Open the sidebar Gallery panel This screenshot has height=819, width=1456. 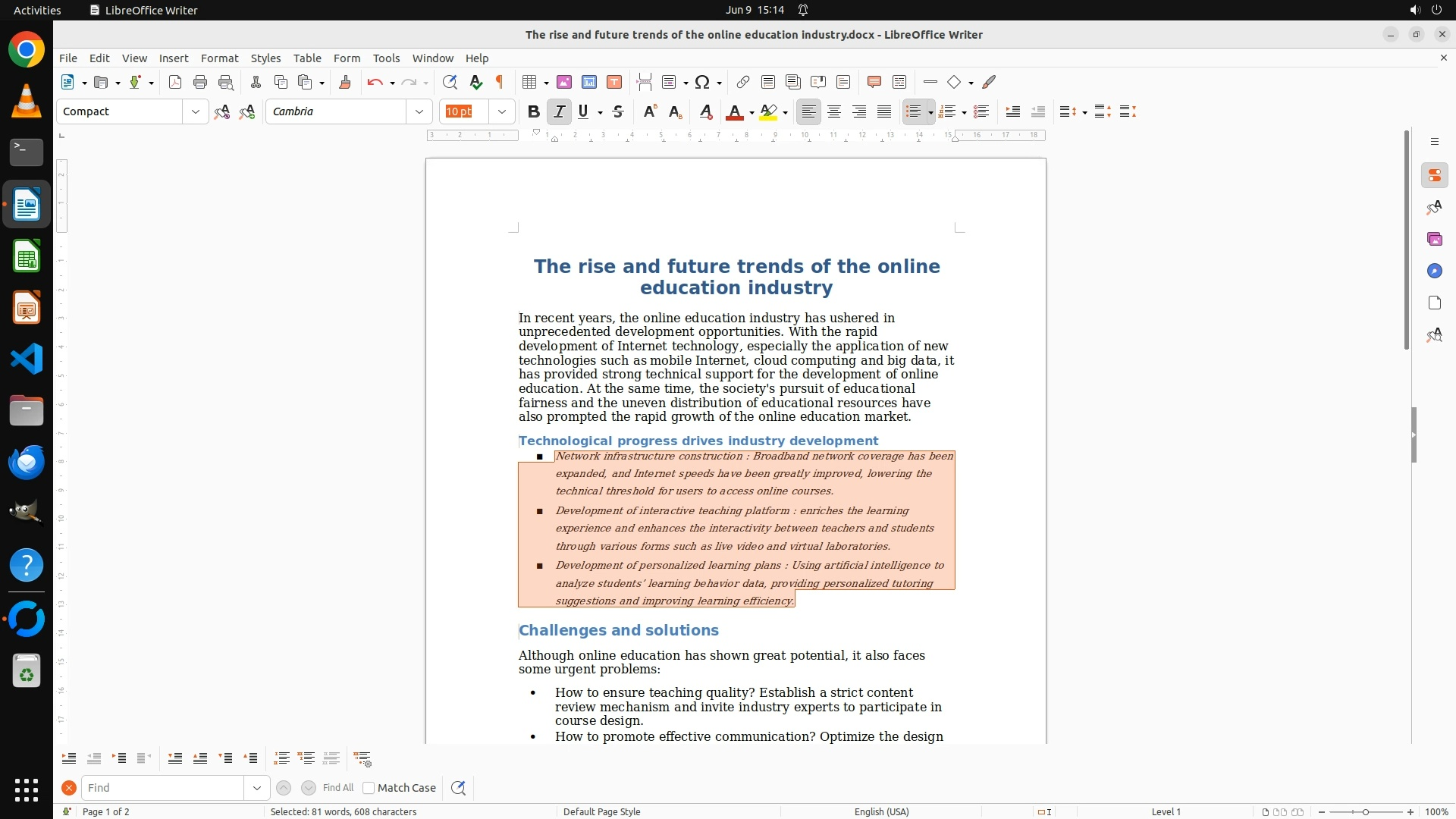(x=1434, y=239)
